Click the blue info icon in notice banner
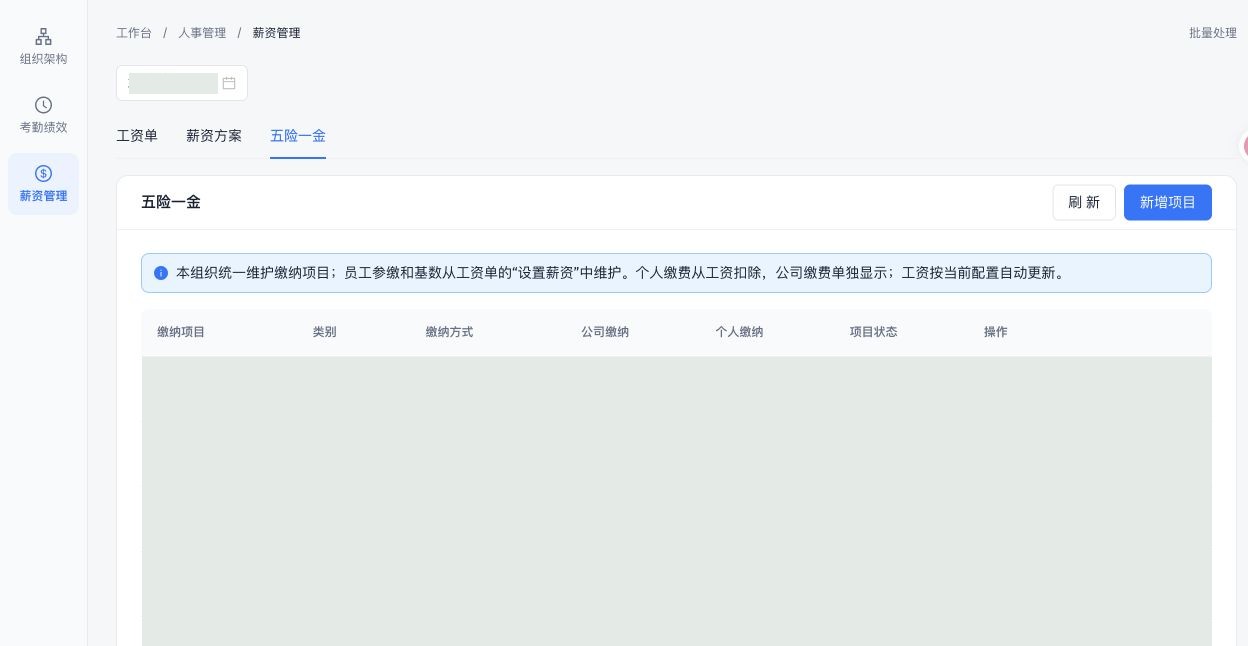 click(x=161, y=273)
